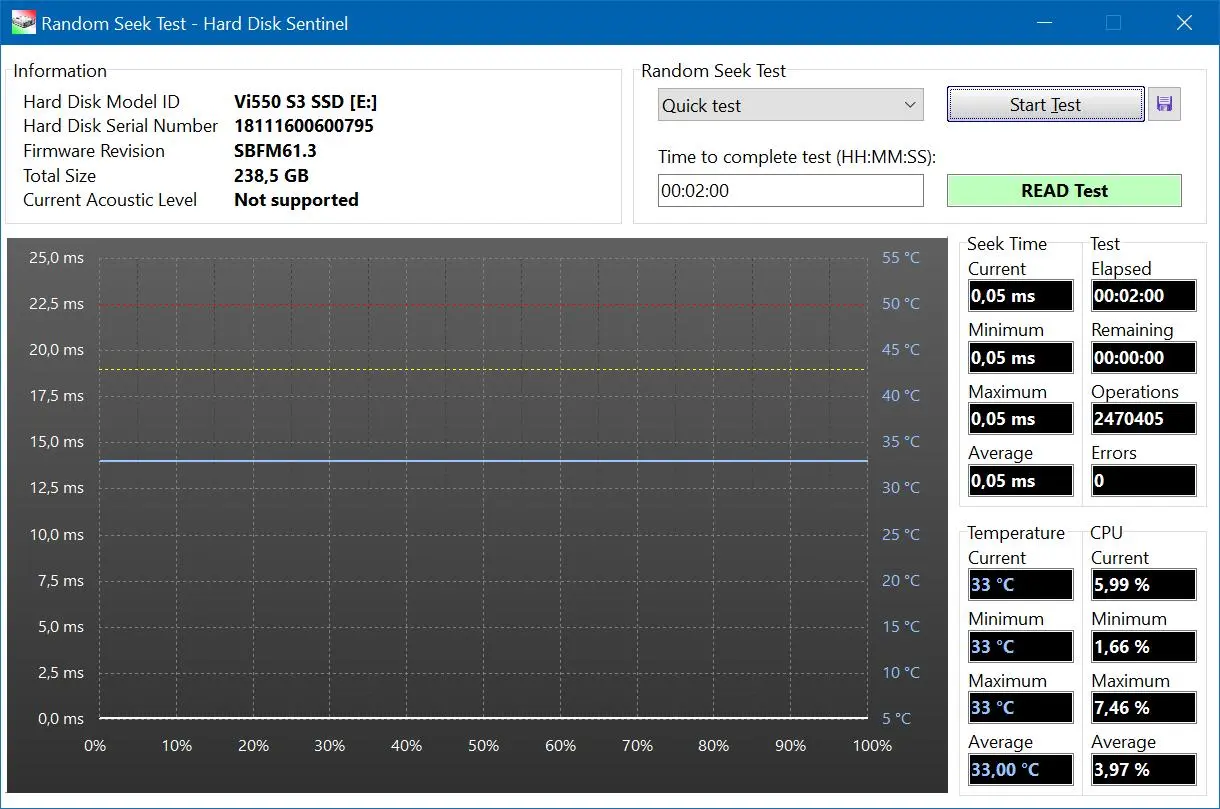
Task: Click the Seek Time Current value 0,05 ms
Action: pos(1021,296)
